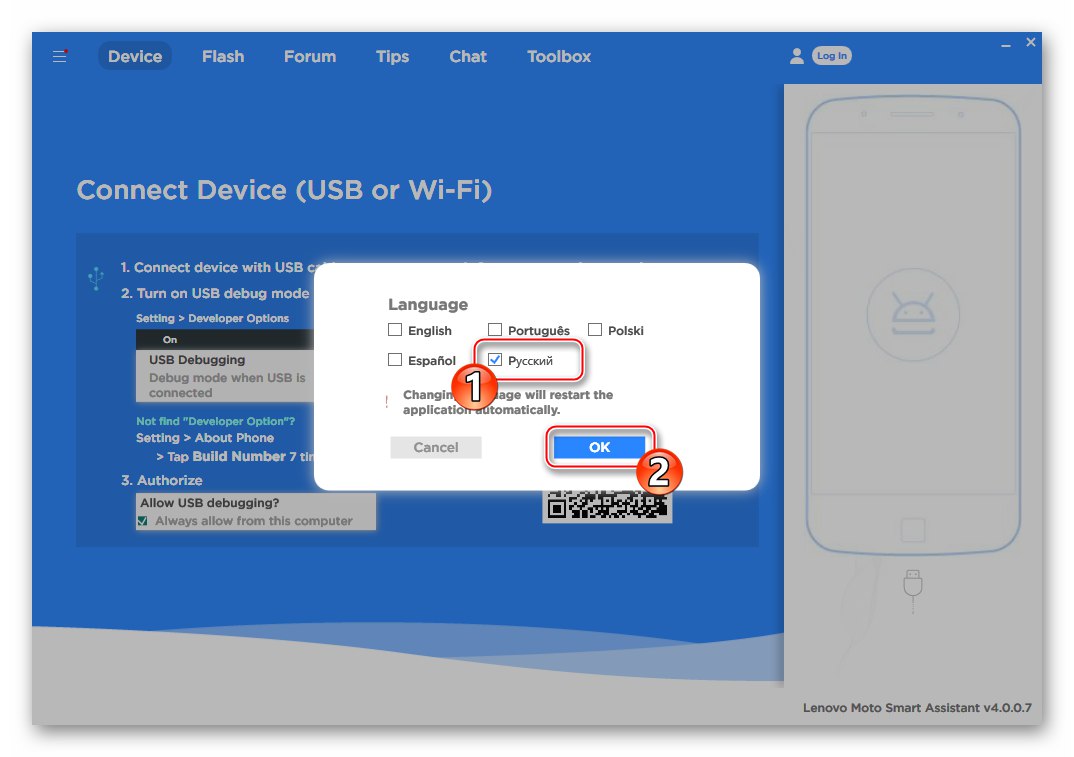Uncheck the Русский language checkbox
This screenshot has height=757, width=1074.
click(495, 359)
